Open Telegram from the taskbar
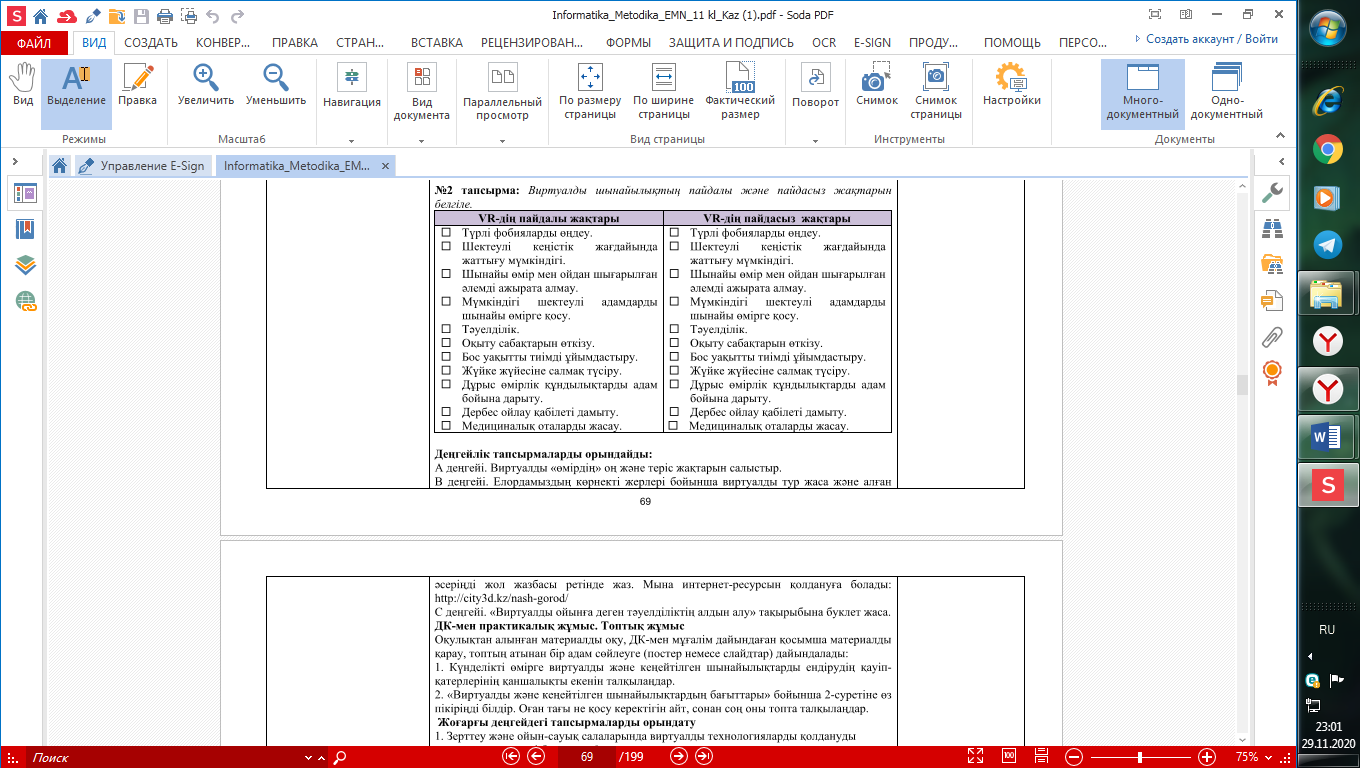Viewport: 1360px width, 768px height. (x=1328, y=246)
